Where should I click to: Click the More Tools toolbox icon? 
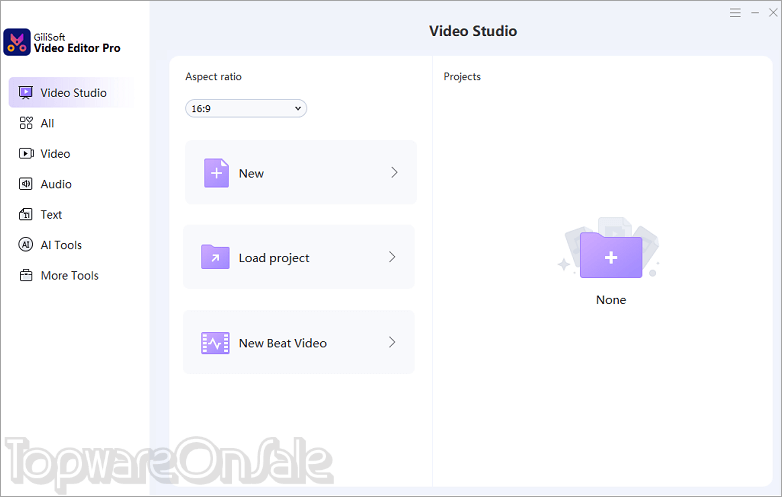[x=26, y=275]
